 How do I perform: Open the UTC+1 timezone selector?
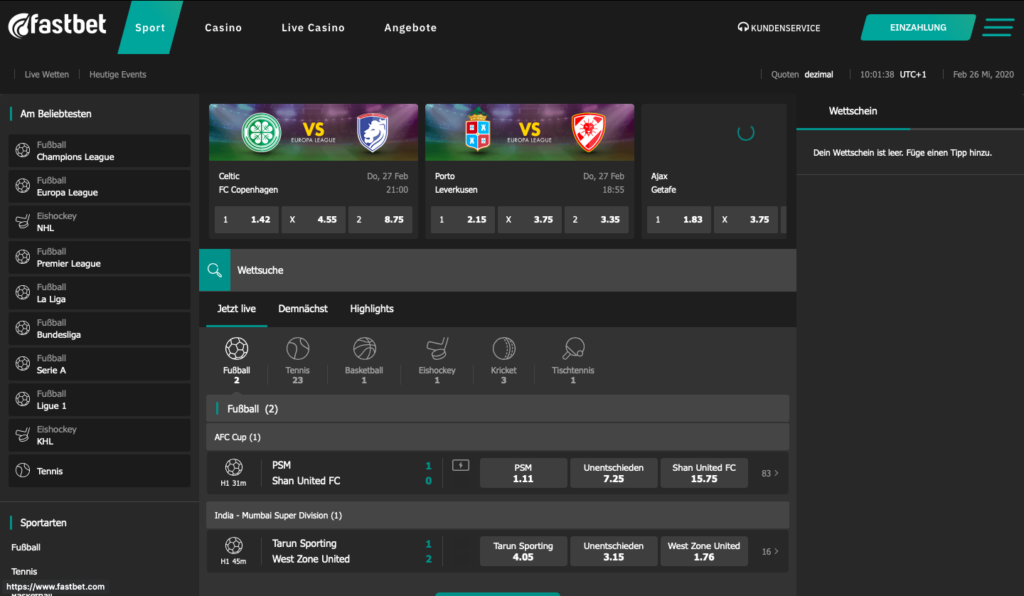[x=913, y=74]
